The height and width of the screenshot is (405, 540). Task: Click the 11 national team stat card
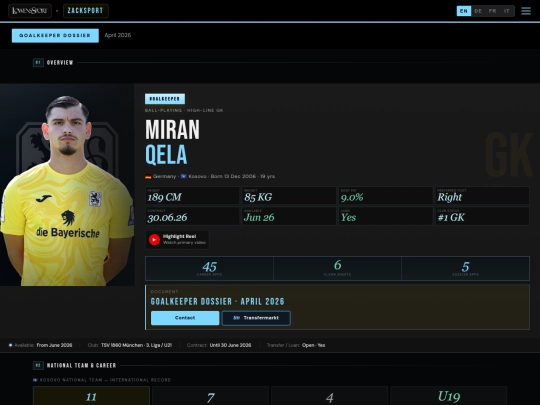tap(91, 396)
